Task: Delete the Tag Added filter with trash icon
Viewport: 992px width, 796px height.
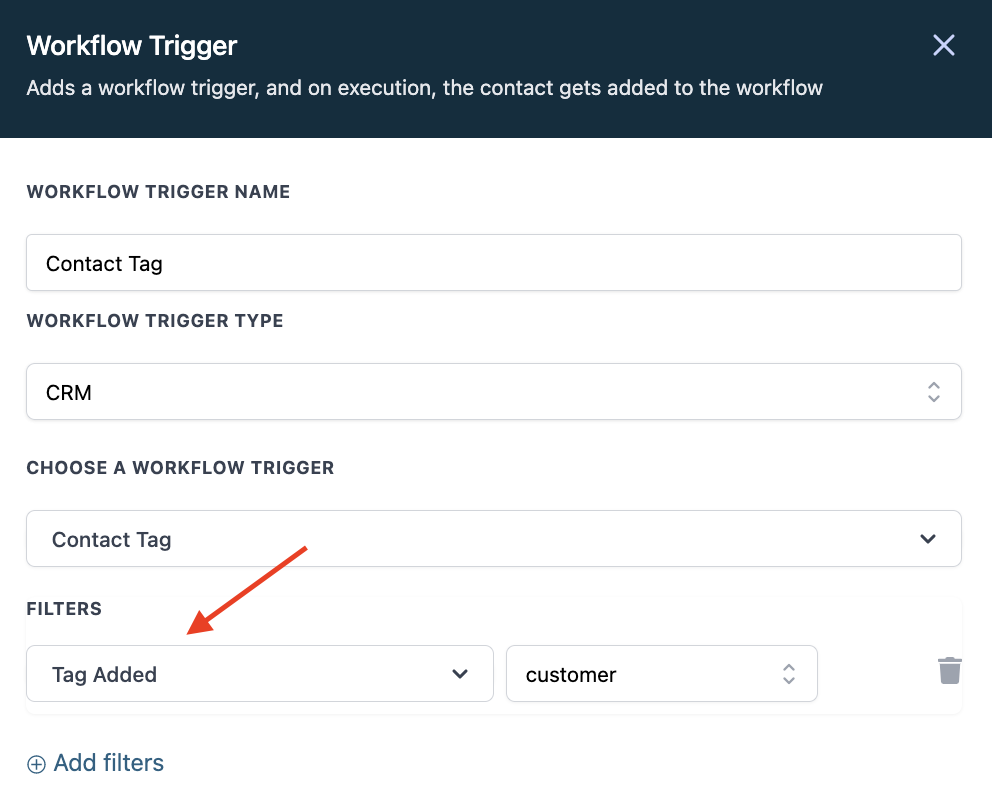Action: [x=950, y=671]
